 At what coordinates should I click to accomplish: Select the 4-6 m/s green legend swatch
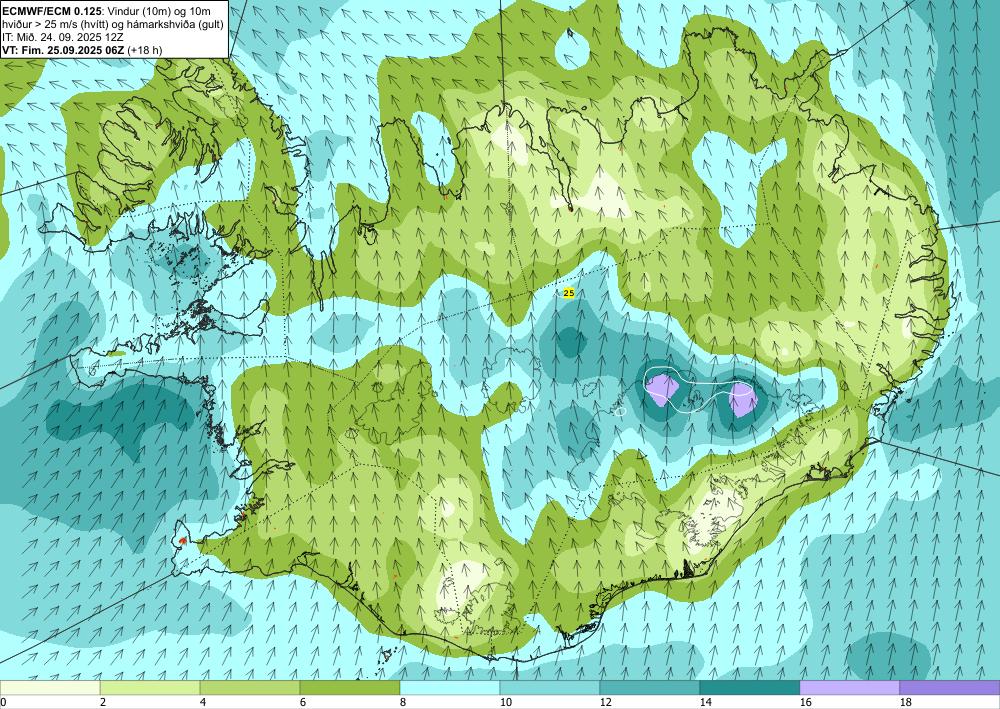(x=250, y=688)
